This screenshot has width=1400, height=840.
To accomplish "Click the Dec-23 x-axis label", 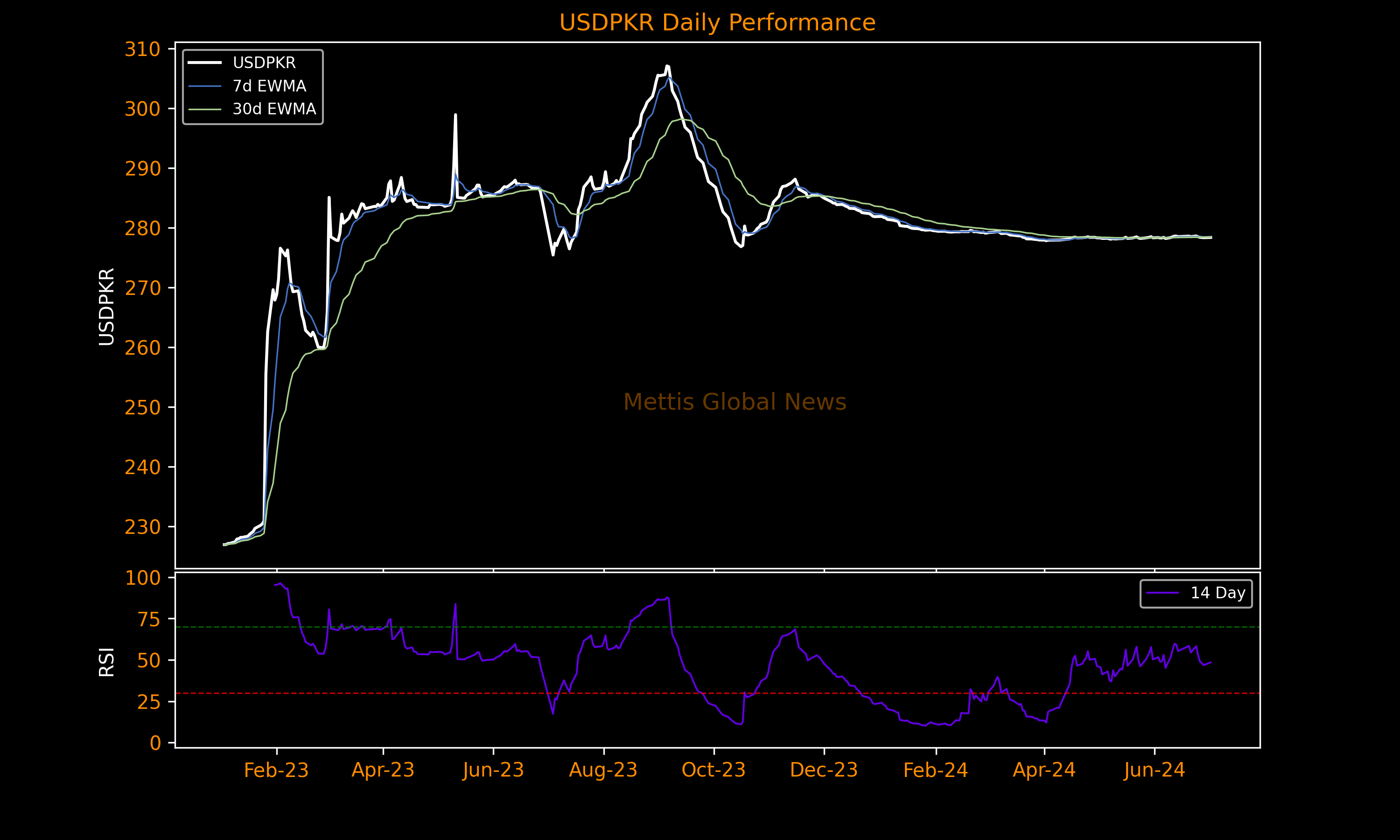I will coord(823,770).
